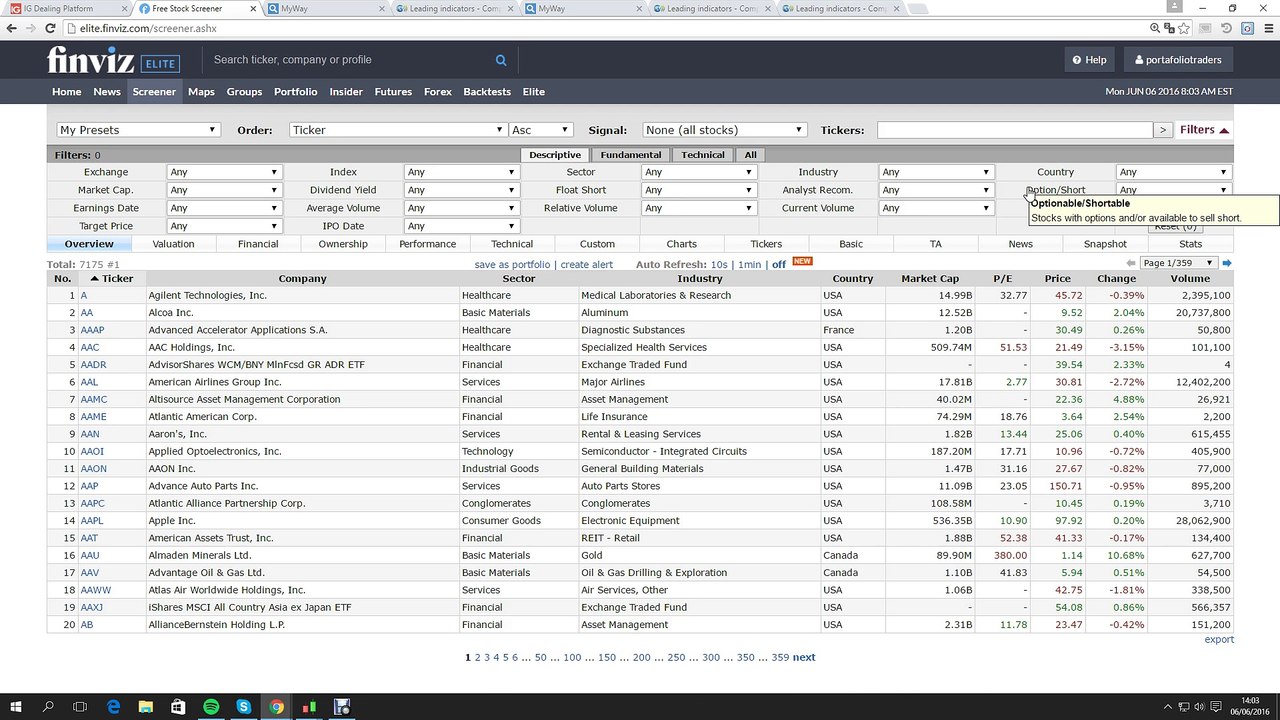Select the Valuation view tab
The height and width of the screenshot is (720, 1280).
[x=173, y=244]
